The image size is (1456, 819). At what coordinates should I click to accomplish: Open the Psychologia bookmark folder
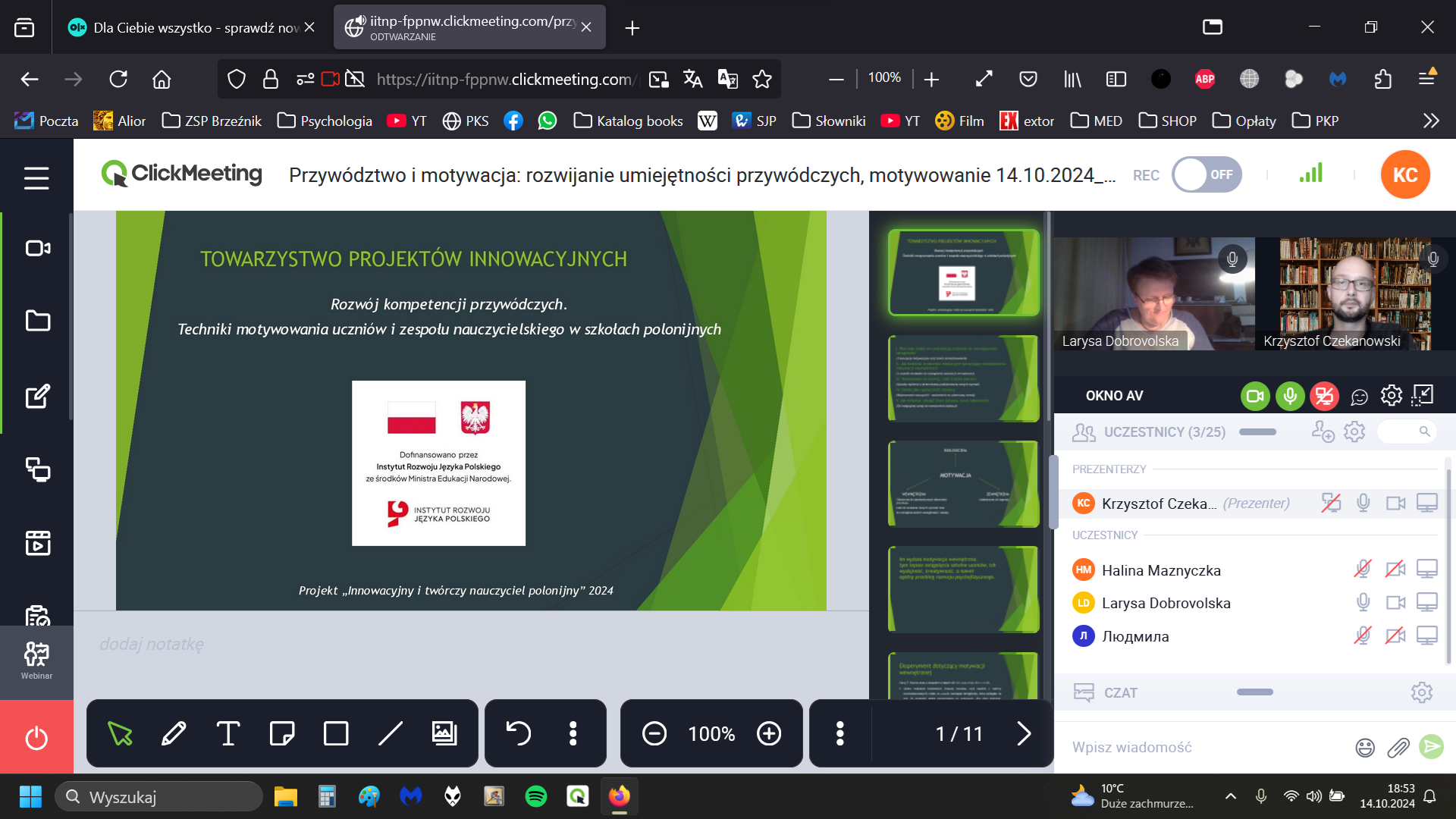coord(325,121)
